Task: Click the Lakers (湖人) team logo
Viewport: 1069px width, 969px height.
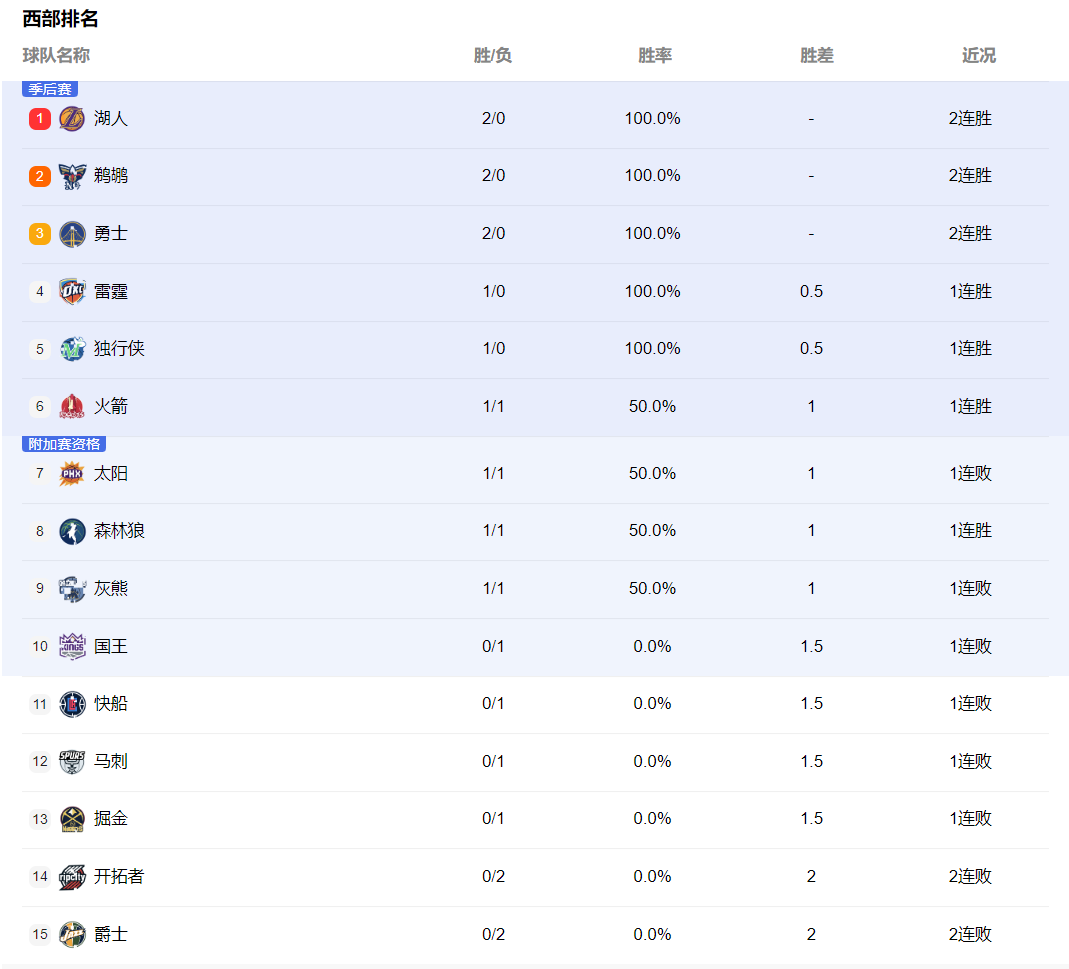Action: (x=72, y=119)
